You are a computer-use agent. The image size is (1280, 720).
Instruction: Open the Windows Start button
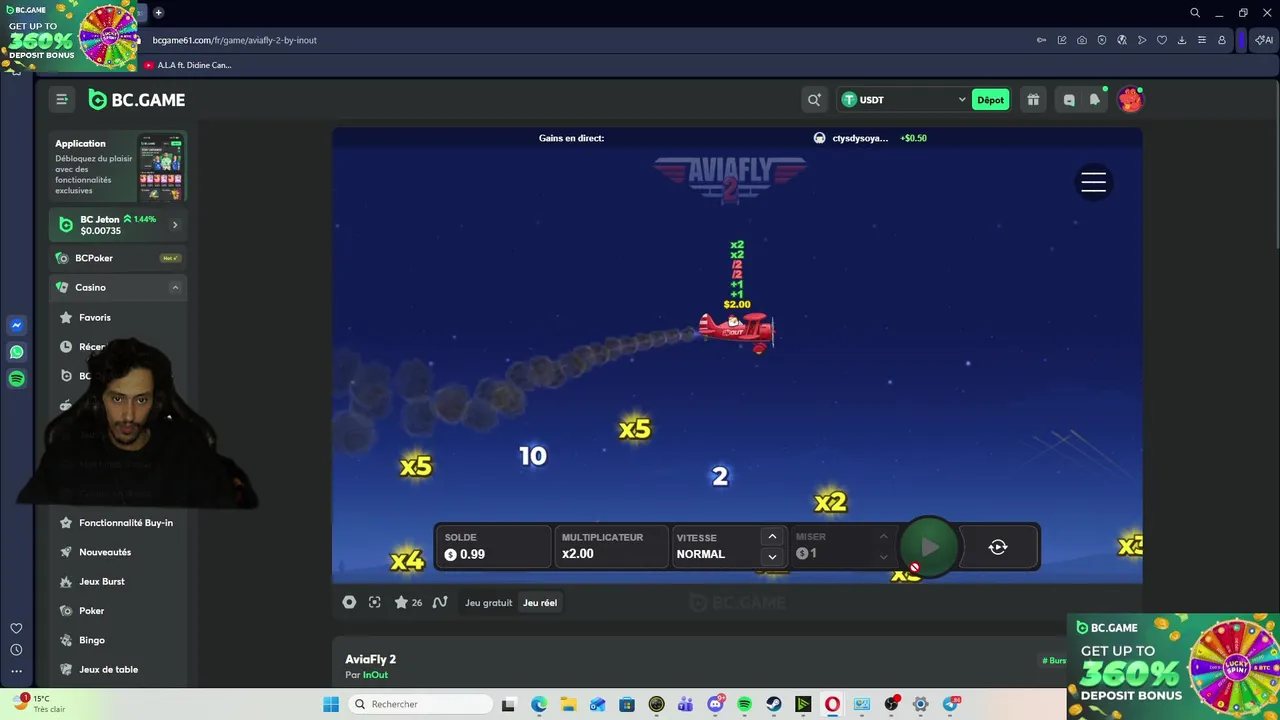pos(331,704)
